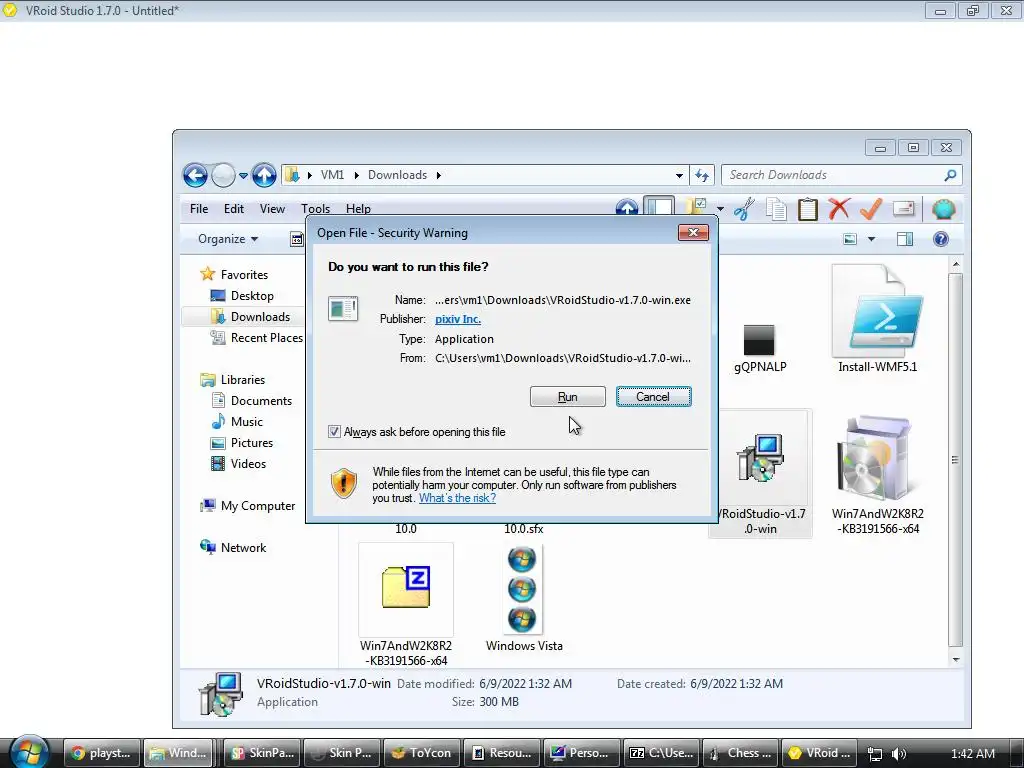
Task: Toggle the navigation pane toolbar button
Action: point(660,208)
